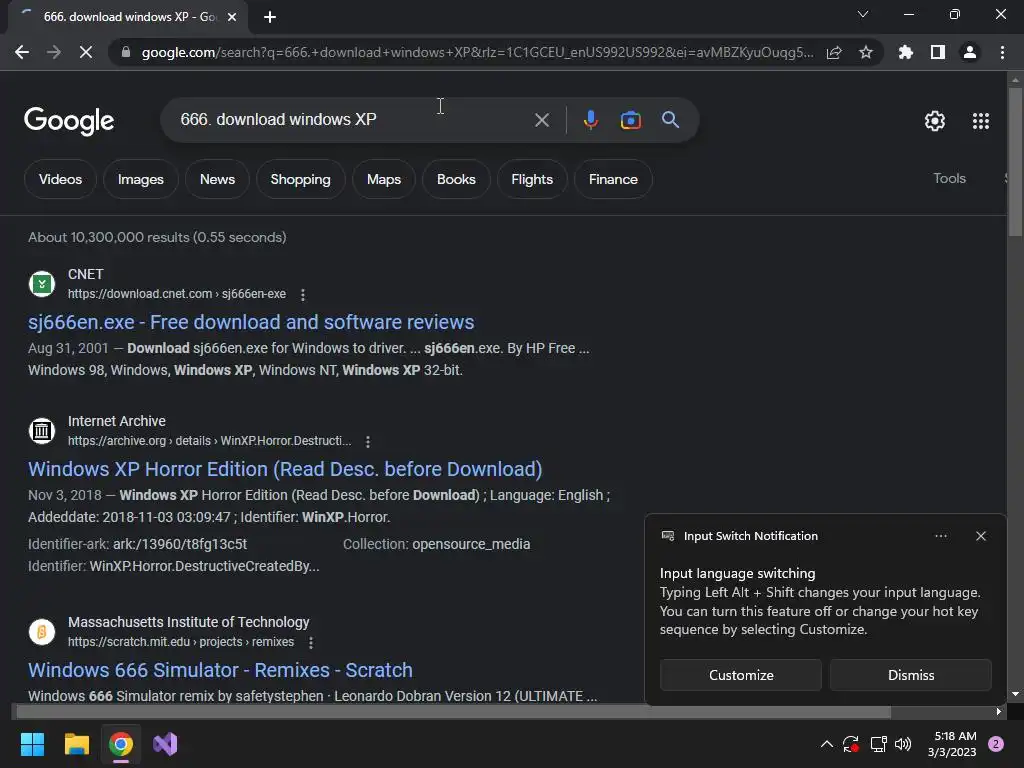Close the Input Switch Notification popup

(981, 536)
